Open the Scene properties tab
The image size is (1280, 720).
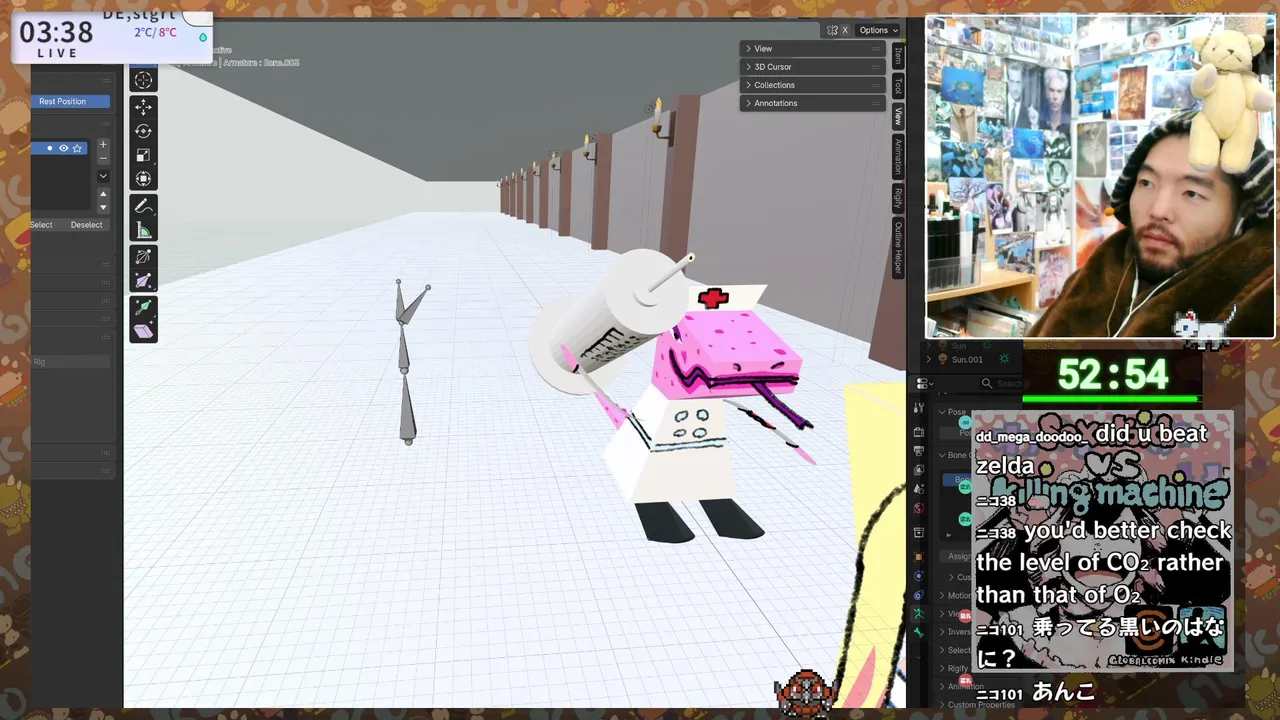(919, 489)
